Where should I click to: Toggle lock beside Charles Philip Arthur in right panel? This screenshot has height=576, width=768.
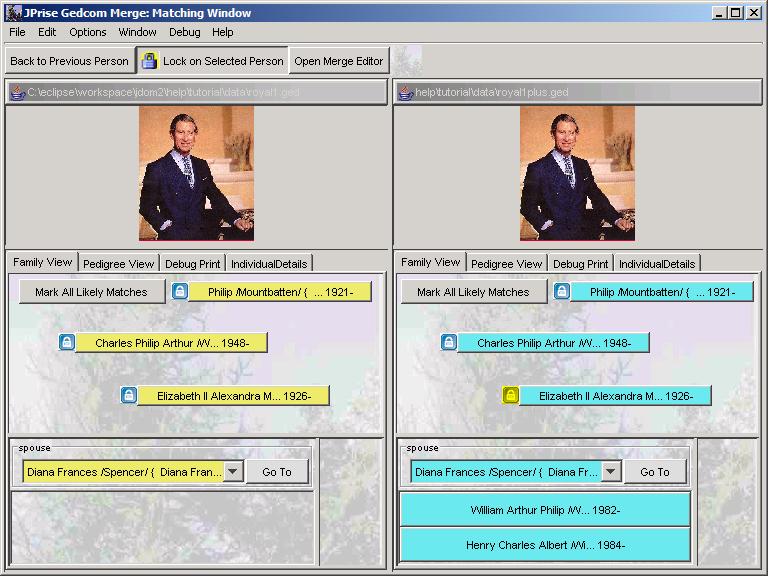tap(449, 343)
